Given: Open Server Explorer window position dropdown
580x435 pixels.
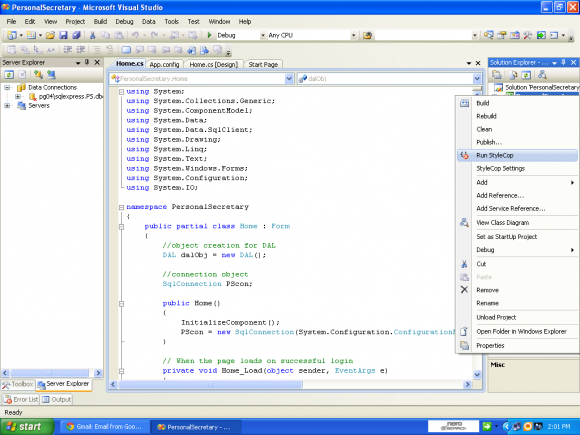Looking at the screenshot, I should (78, 63).
